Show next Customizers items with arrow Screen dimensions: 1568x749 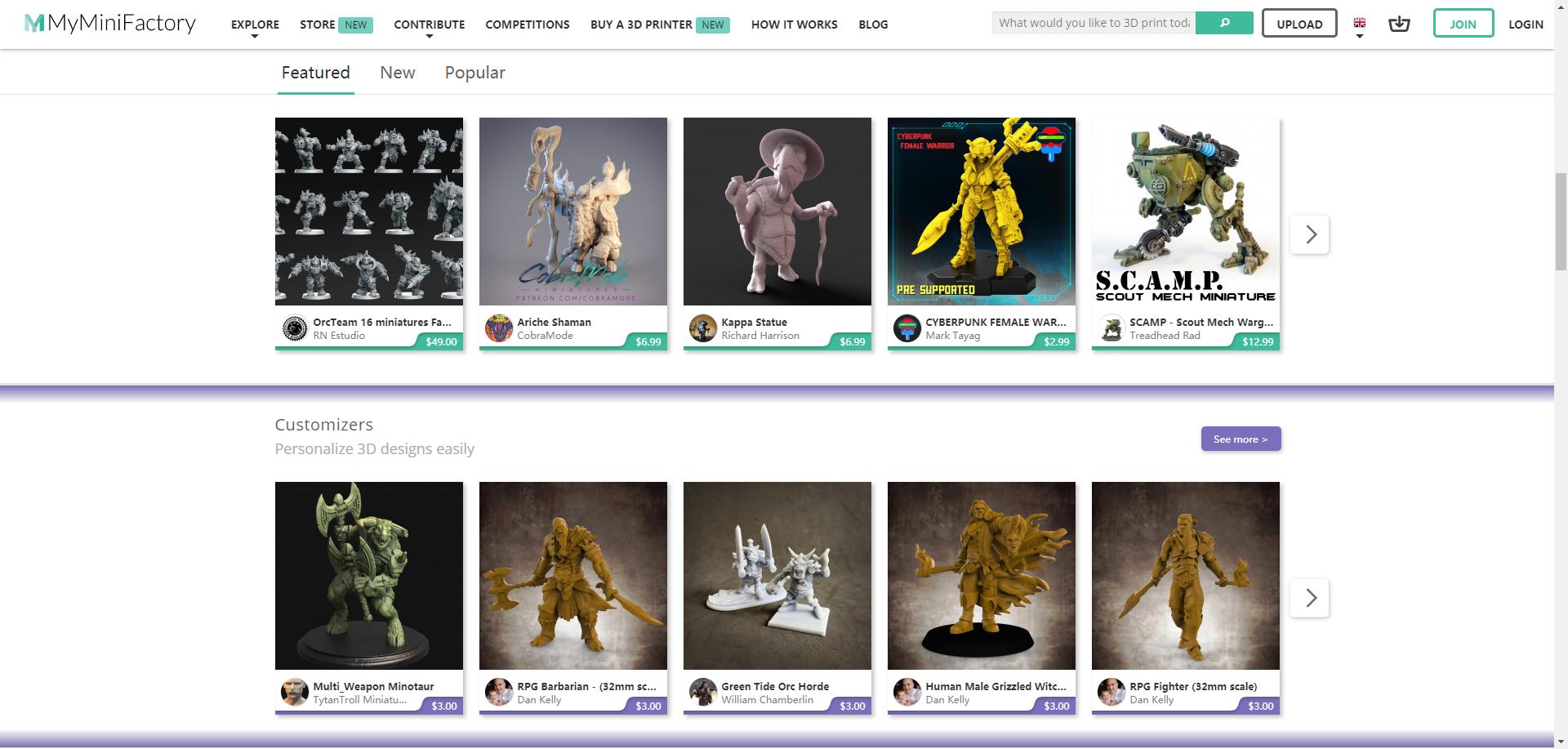pyautogui.click(x=1310, y=598)
